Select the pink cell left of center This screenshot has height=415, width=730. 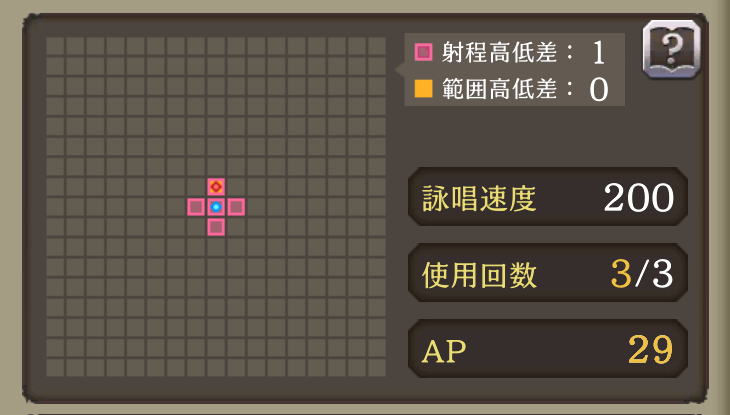[x=196, y=207]
